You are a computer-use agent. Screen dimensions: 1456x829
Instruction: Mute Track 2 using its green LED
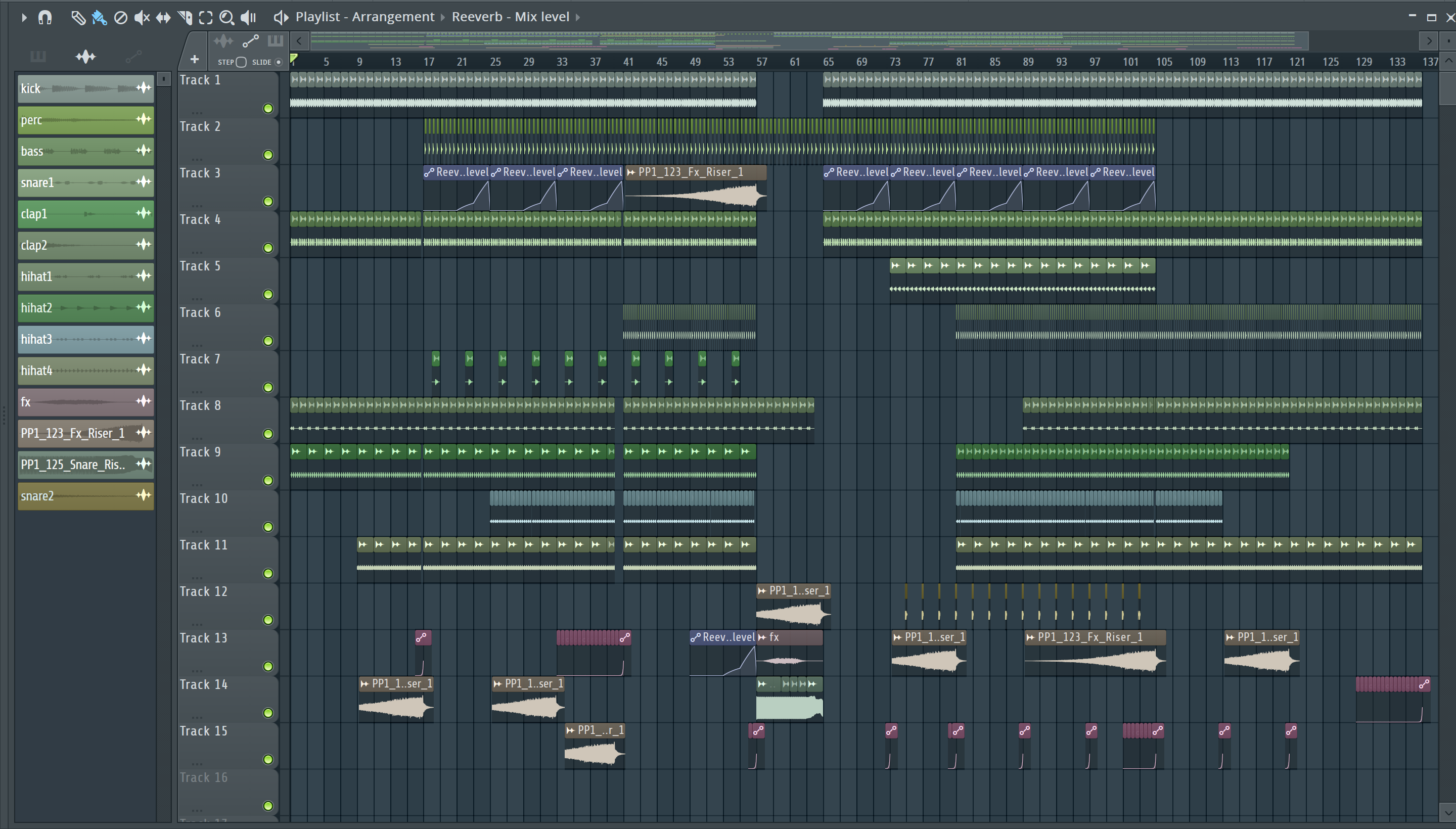(x=267, y=155)
